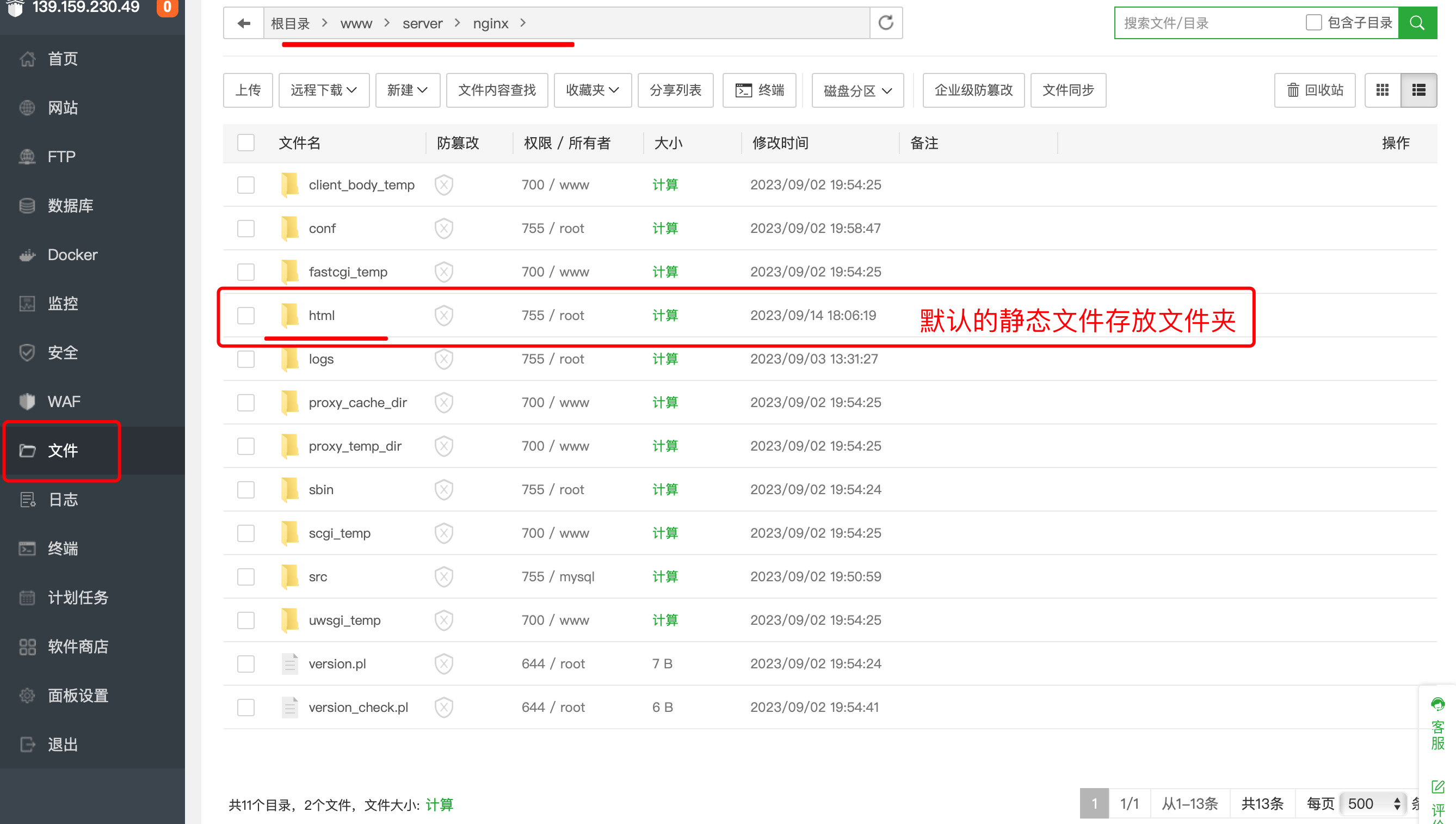
Task: Expand 新建 create-new dropdown
Action: 408,90
